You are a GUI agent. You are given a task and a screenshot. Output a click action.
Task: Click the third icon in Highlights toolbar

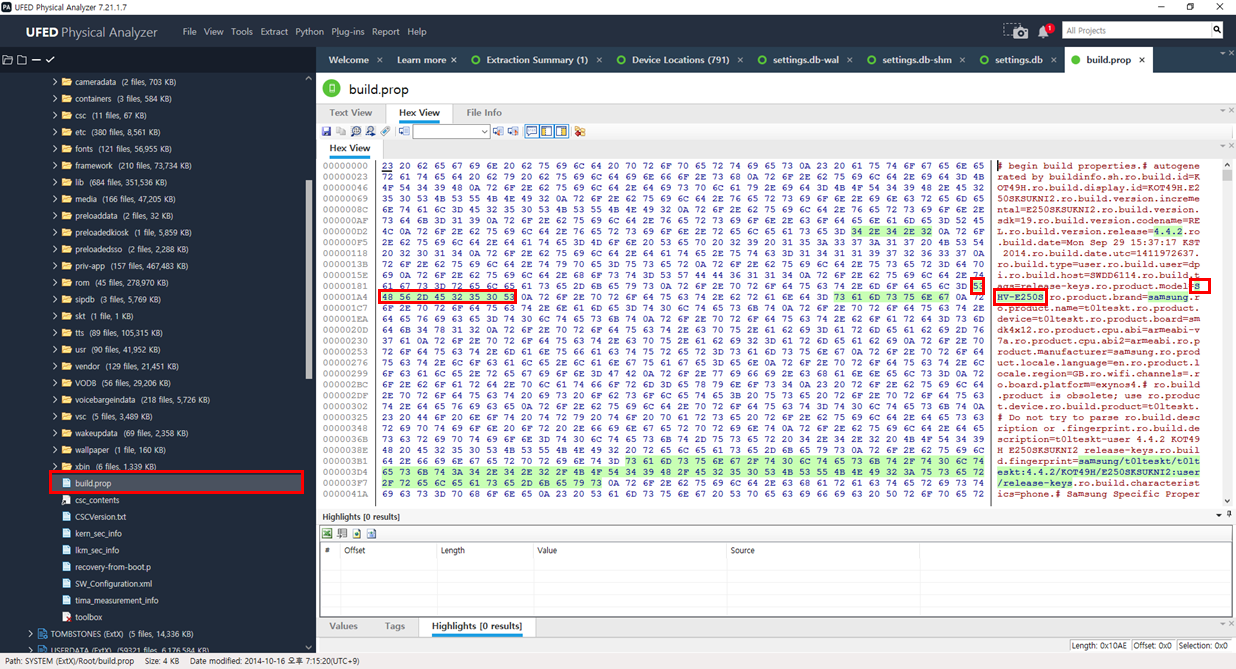(356, 533)
